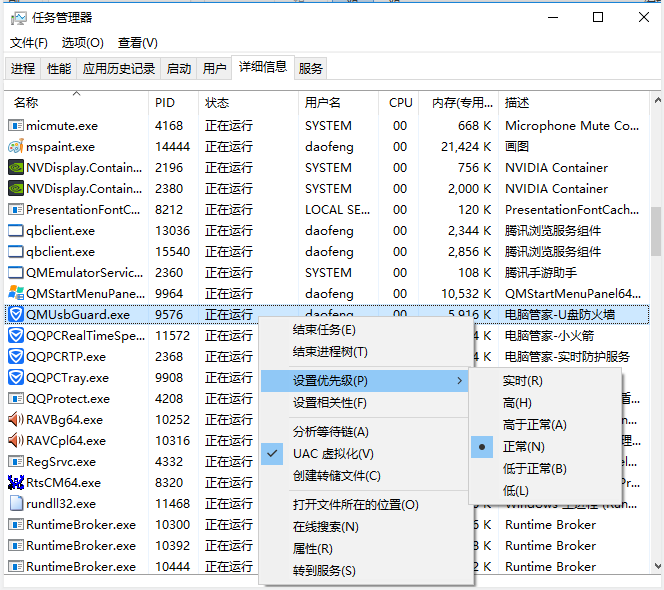Image resolution: width=664 pixels, height=590 pixels.
Task: Switch to the 用户 tab
Action: click(x=214, y=68)
